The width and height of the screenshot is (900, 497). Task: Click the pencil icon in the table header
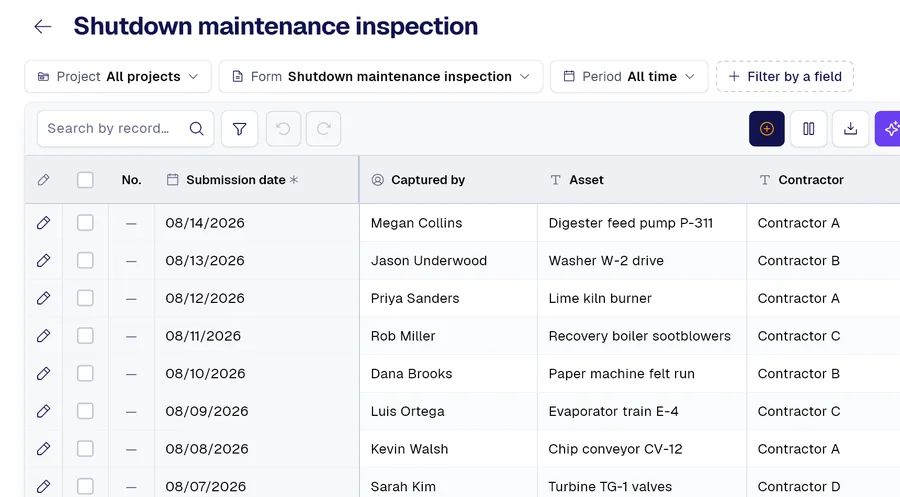coord(43,180)
